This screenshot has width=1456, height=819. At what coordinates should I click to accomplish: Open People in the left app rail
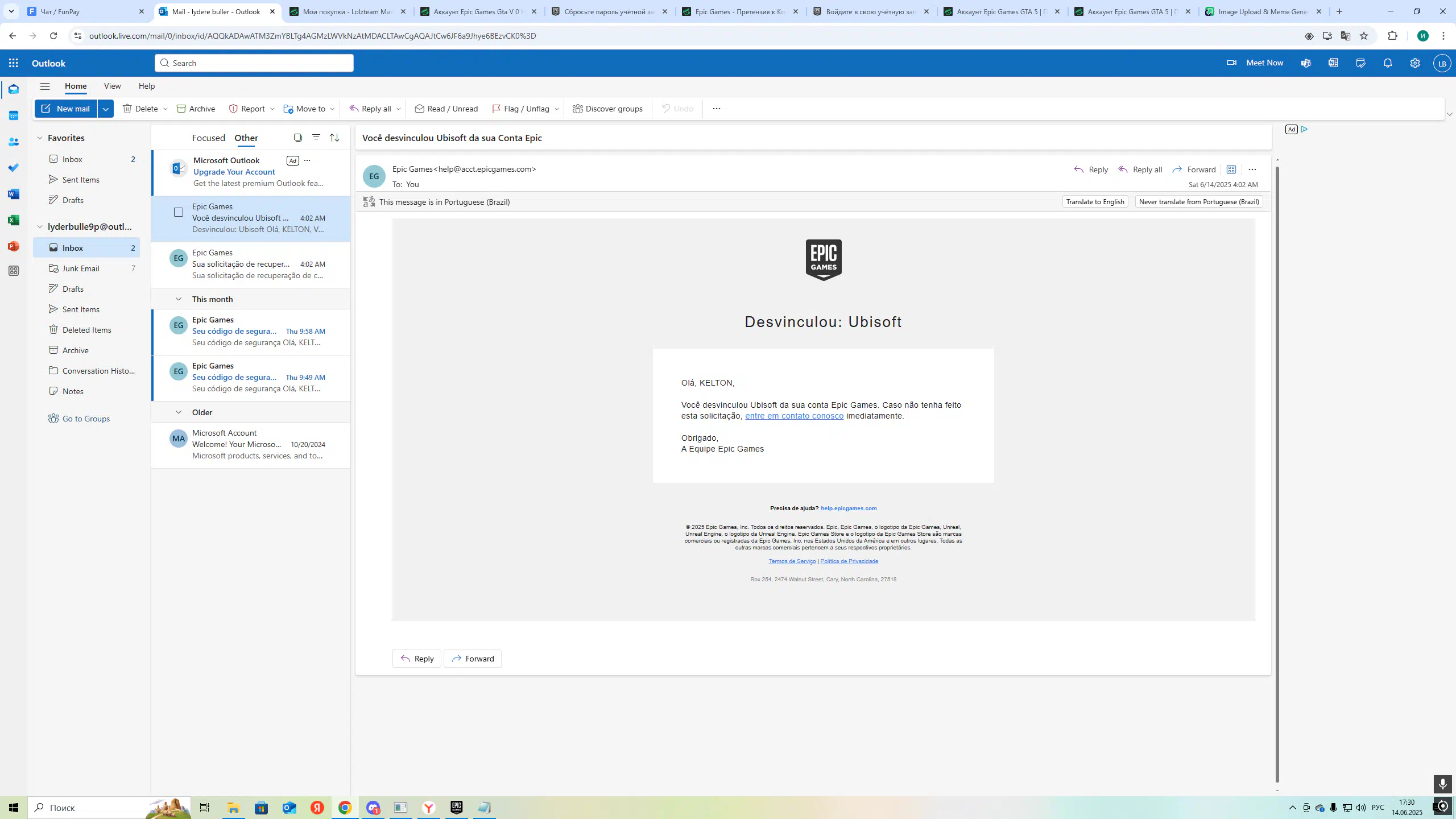pyautogui.click(x=14, y=142)
